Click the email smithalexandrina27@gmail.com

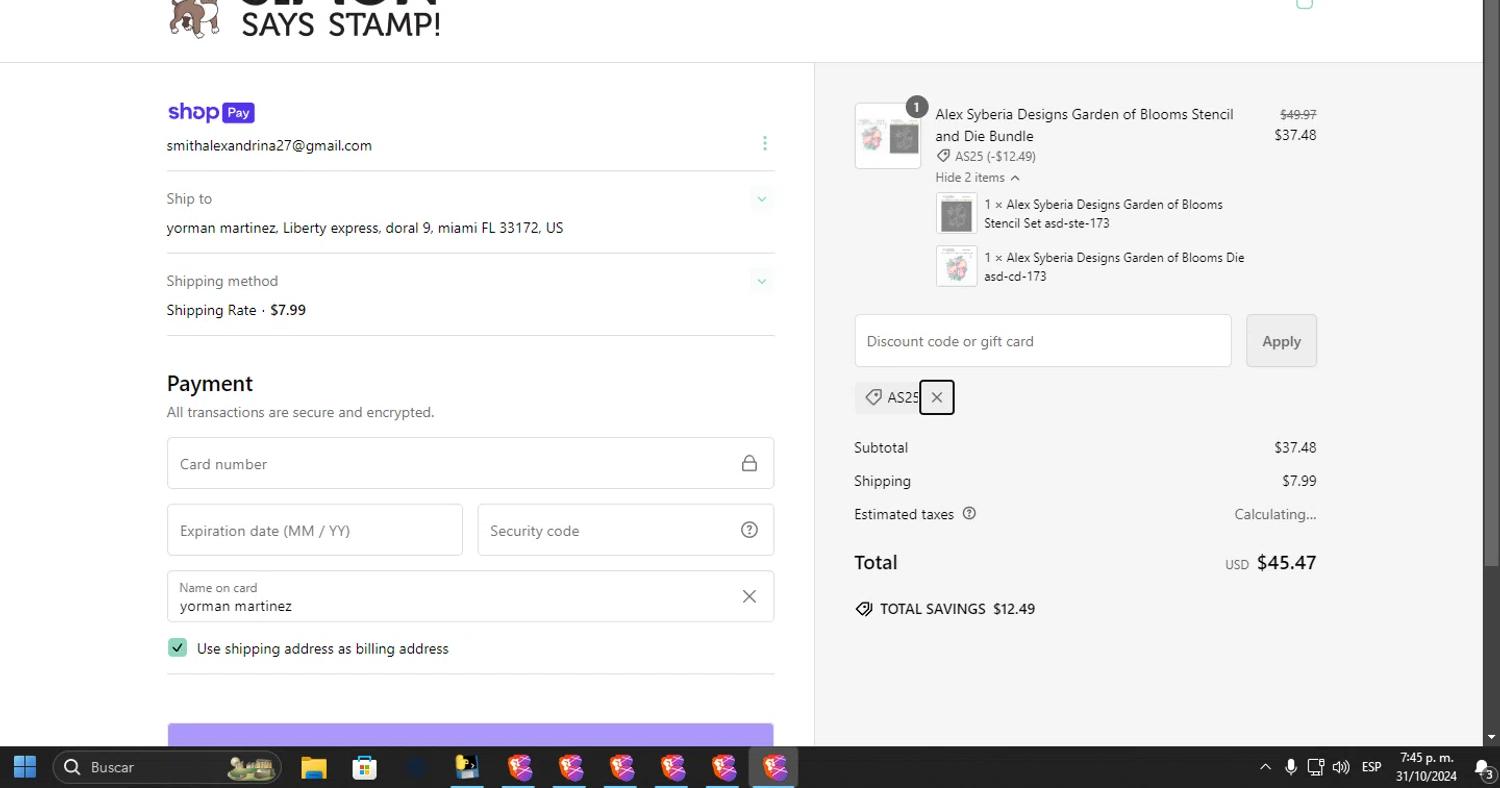coord(269,145)
